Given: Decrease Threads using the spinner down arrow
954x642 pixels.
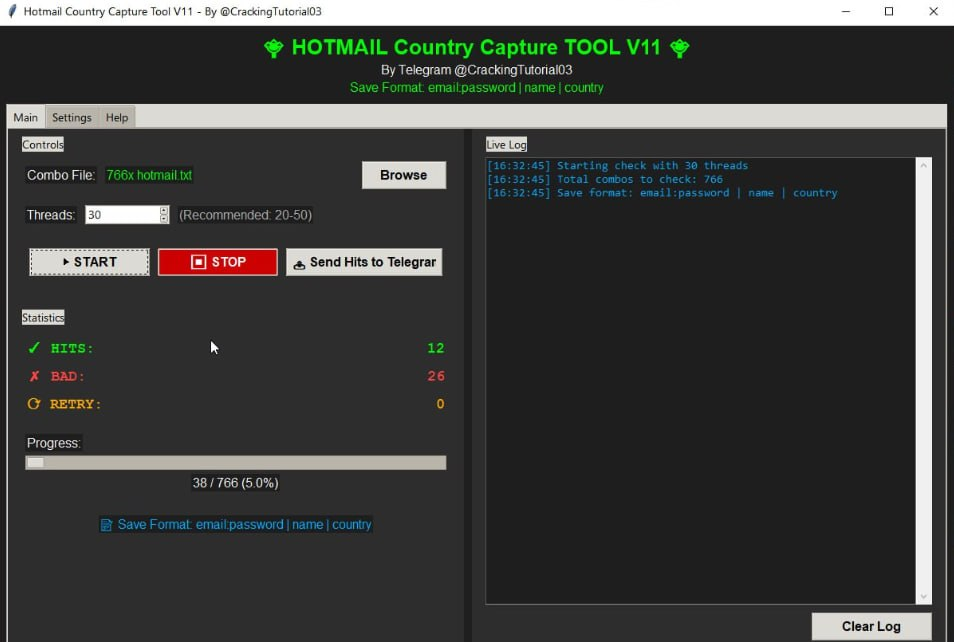Looking at the screenshot, I should coord(164,219).
